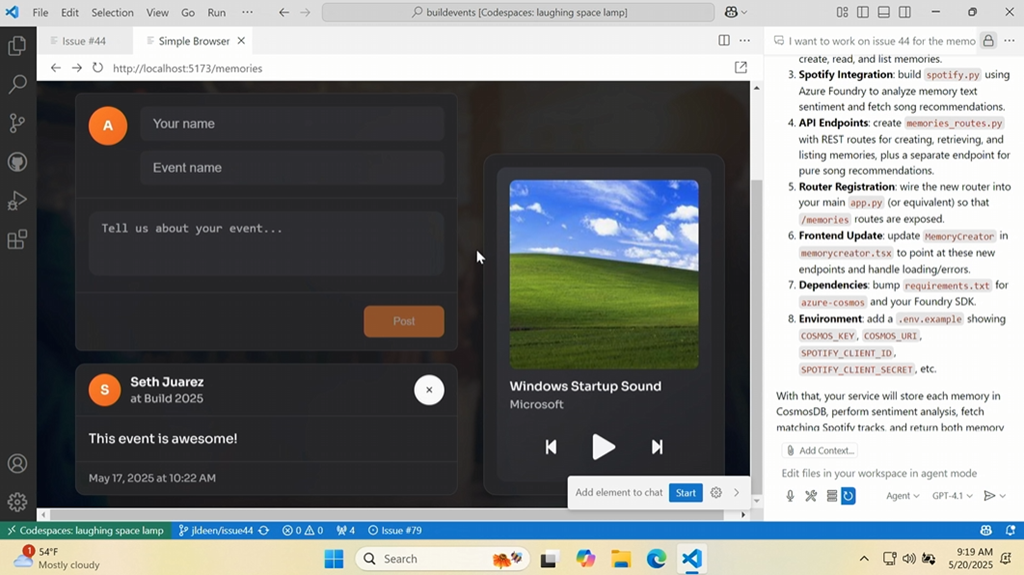The image size is (1024, 575).
Task: Open the Source Control view
Action: click(x=17, y=123)
